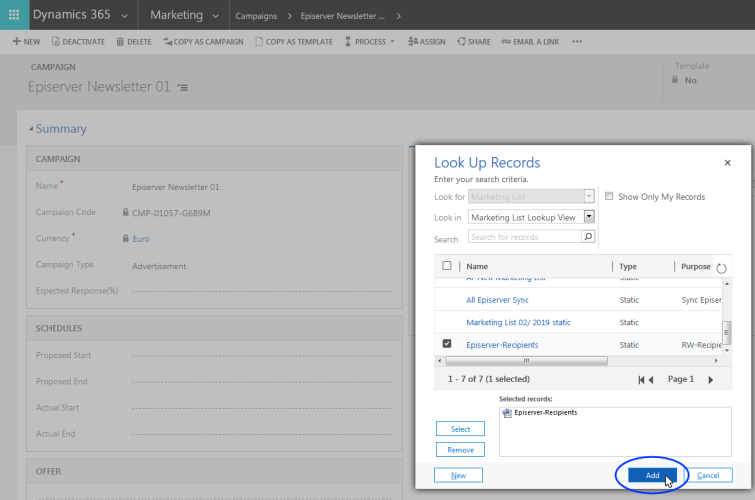Click the Template lock icon
This screenshot has width=755, height=500.
point(675,79)
